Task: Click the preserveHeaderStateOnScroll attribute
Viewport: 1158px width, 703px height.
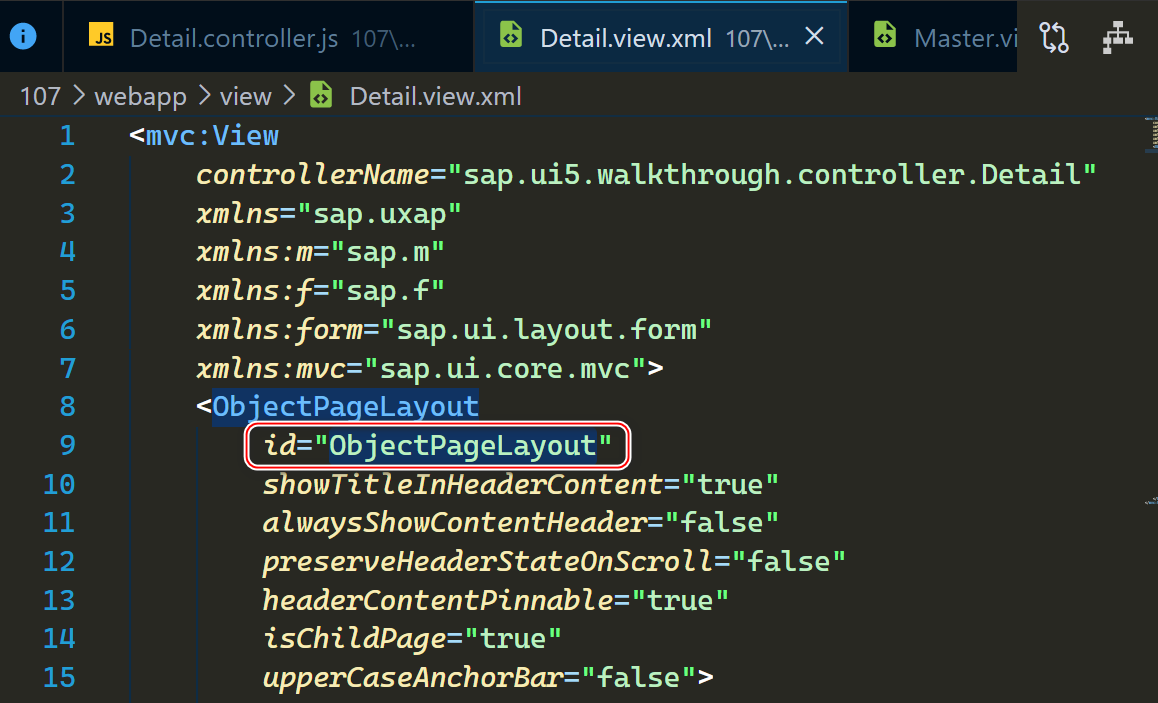Action: coord(488,562)
